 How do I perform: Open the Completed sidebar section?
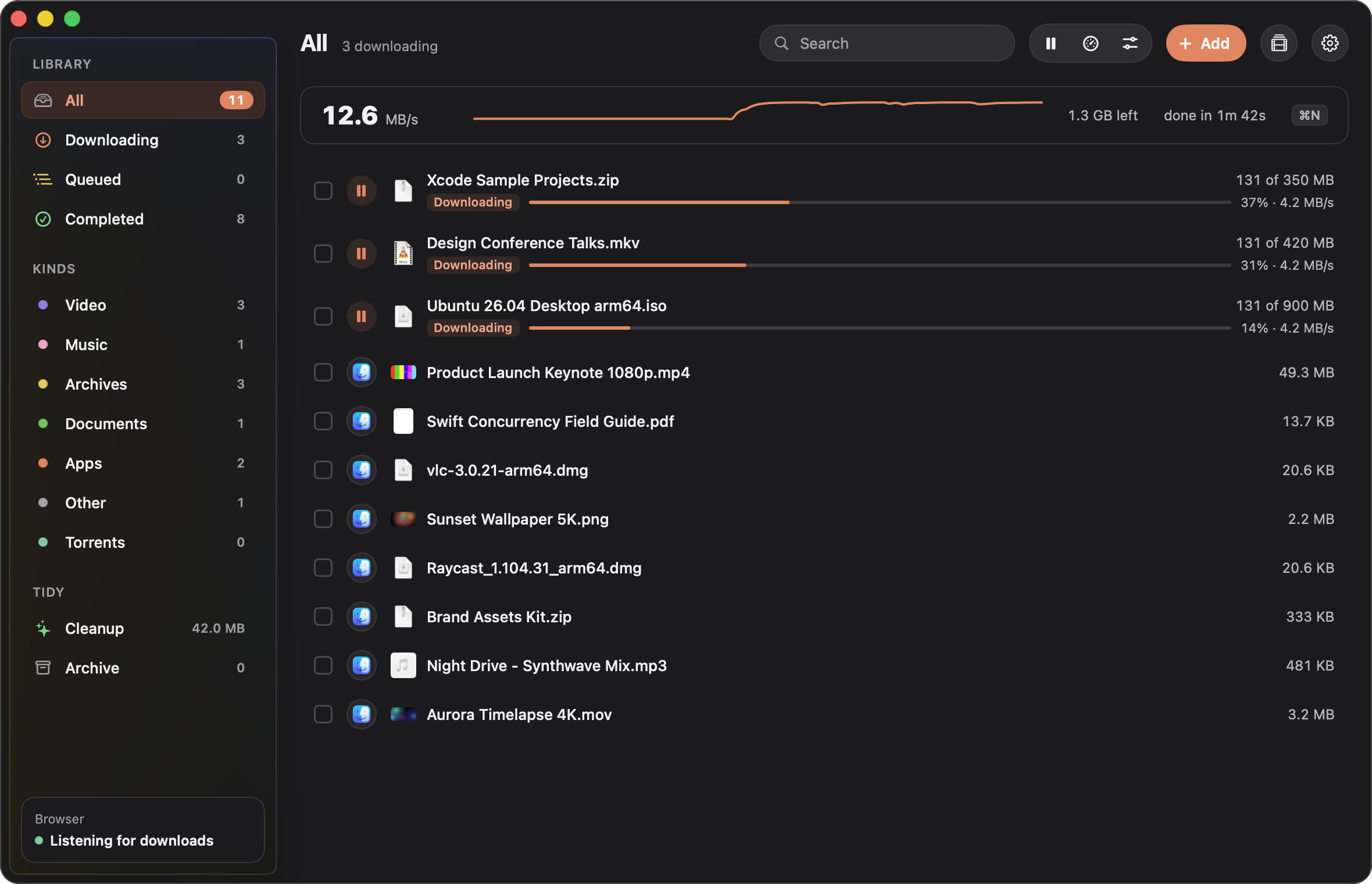point(143,219)
